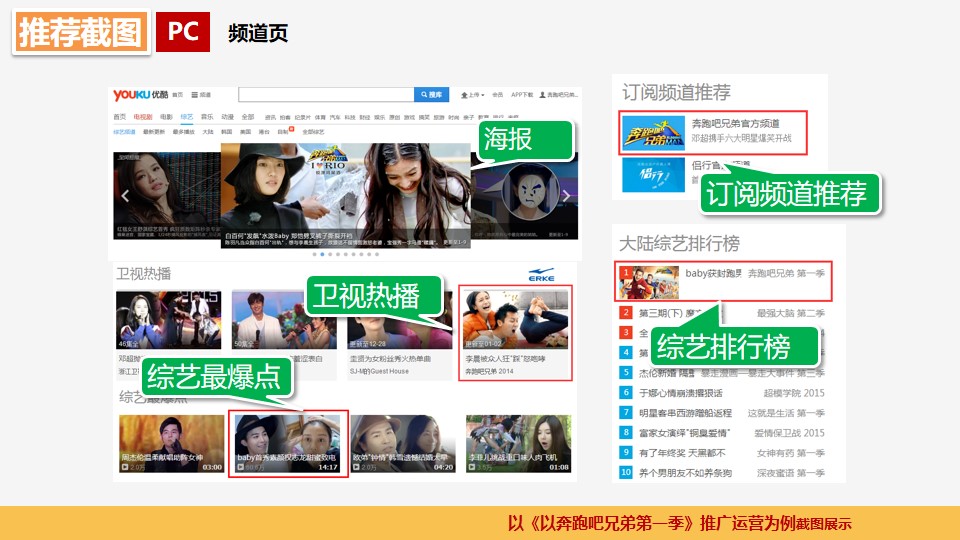
Task: Select the 电视剧 channel tab
Action: 143,116
